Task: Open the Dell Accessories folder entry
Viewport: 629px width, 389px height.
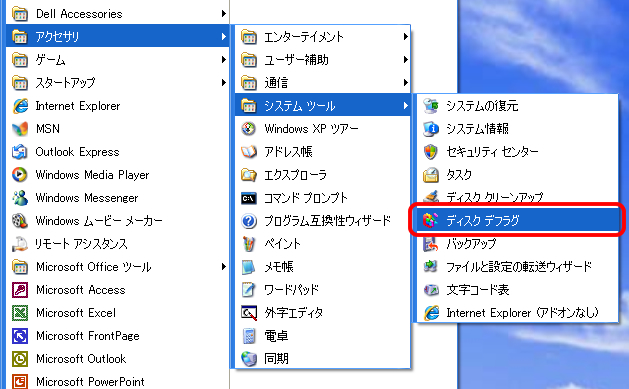Action: (117, 14)
